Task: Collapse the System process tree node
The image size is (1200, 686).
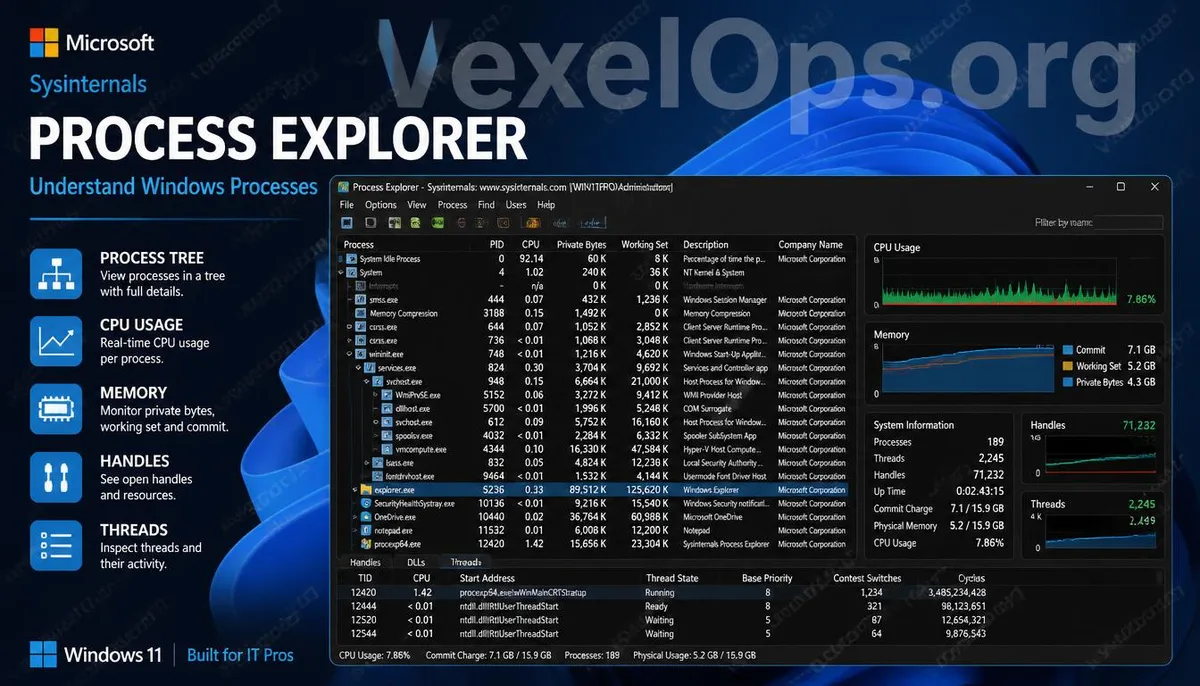Action: click(341, 272)
